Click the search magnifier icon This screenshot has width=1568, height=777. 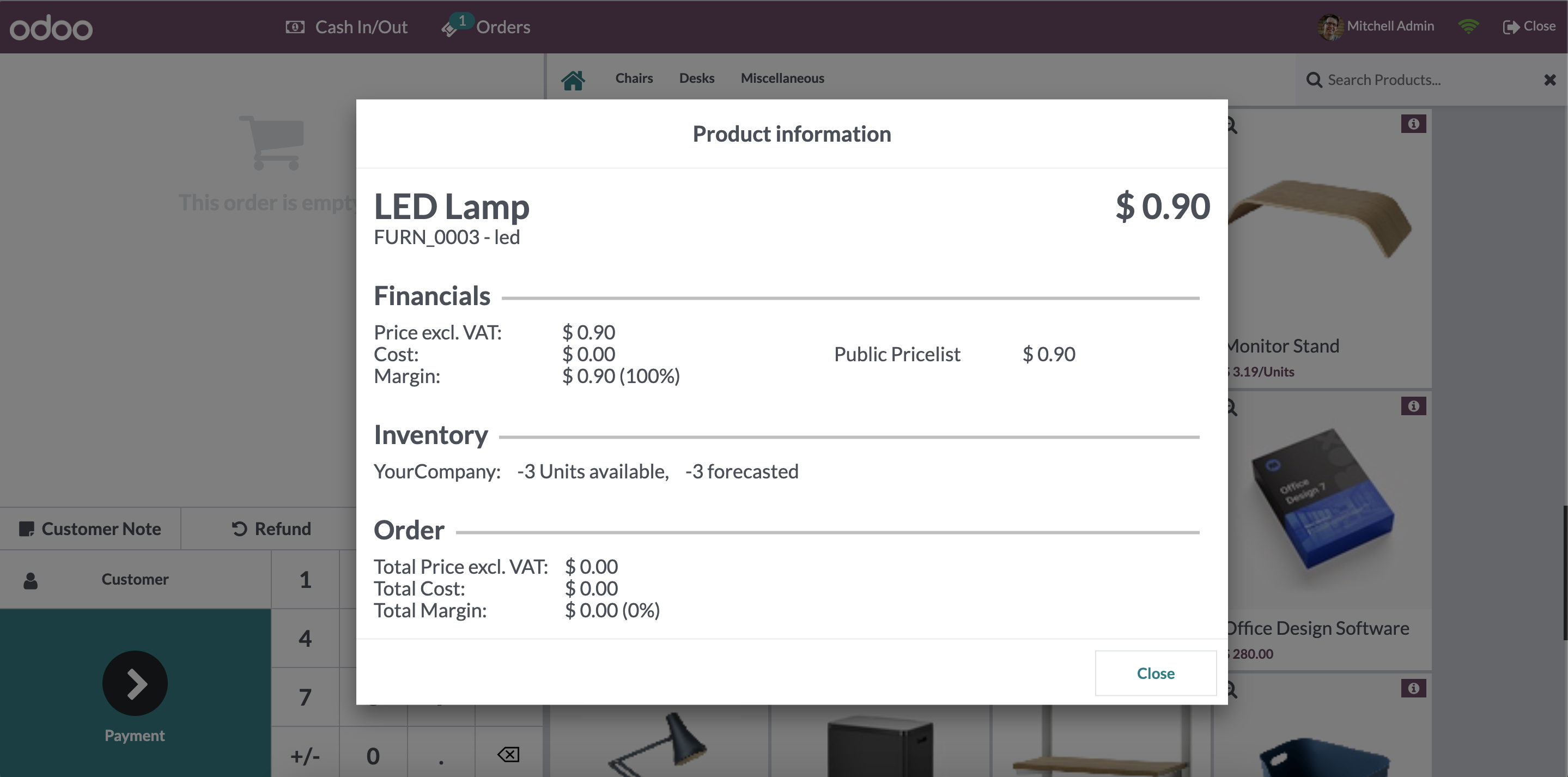1314,80
